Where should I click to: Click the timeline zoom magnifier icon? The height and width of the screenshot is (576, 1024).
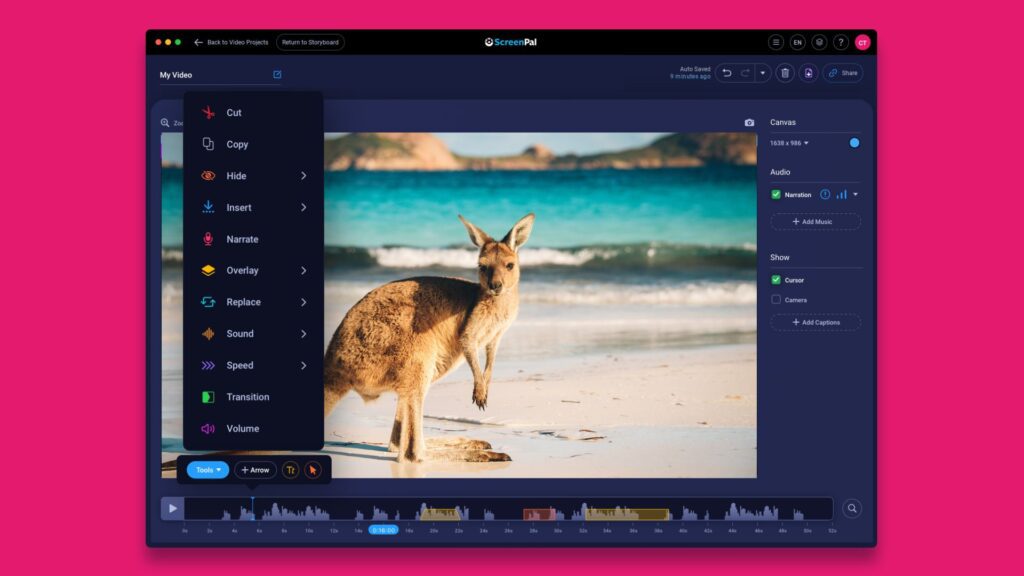[851, 506]
